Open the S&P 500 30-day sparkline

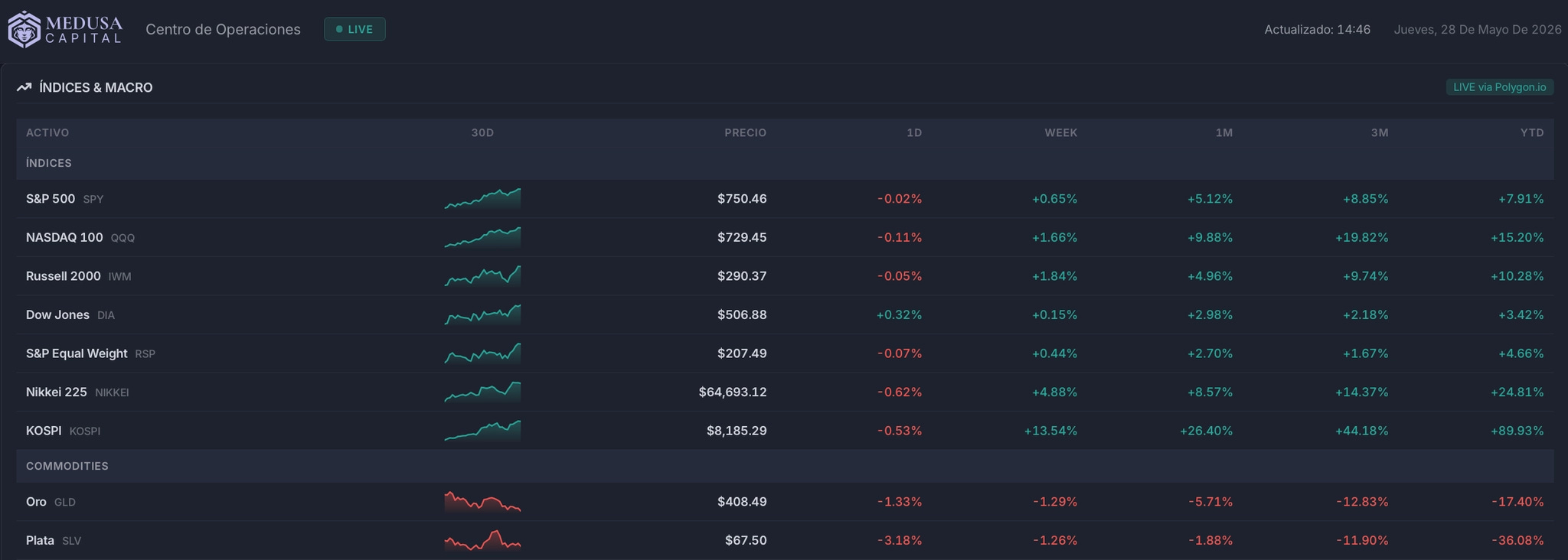[482, 199]
